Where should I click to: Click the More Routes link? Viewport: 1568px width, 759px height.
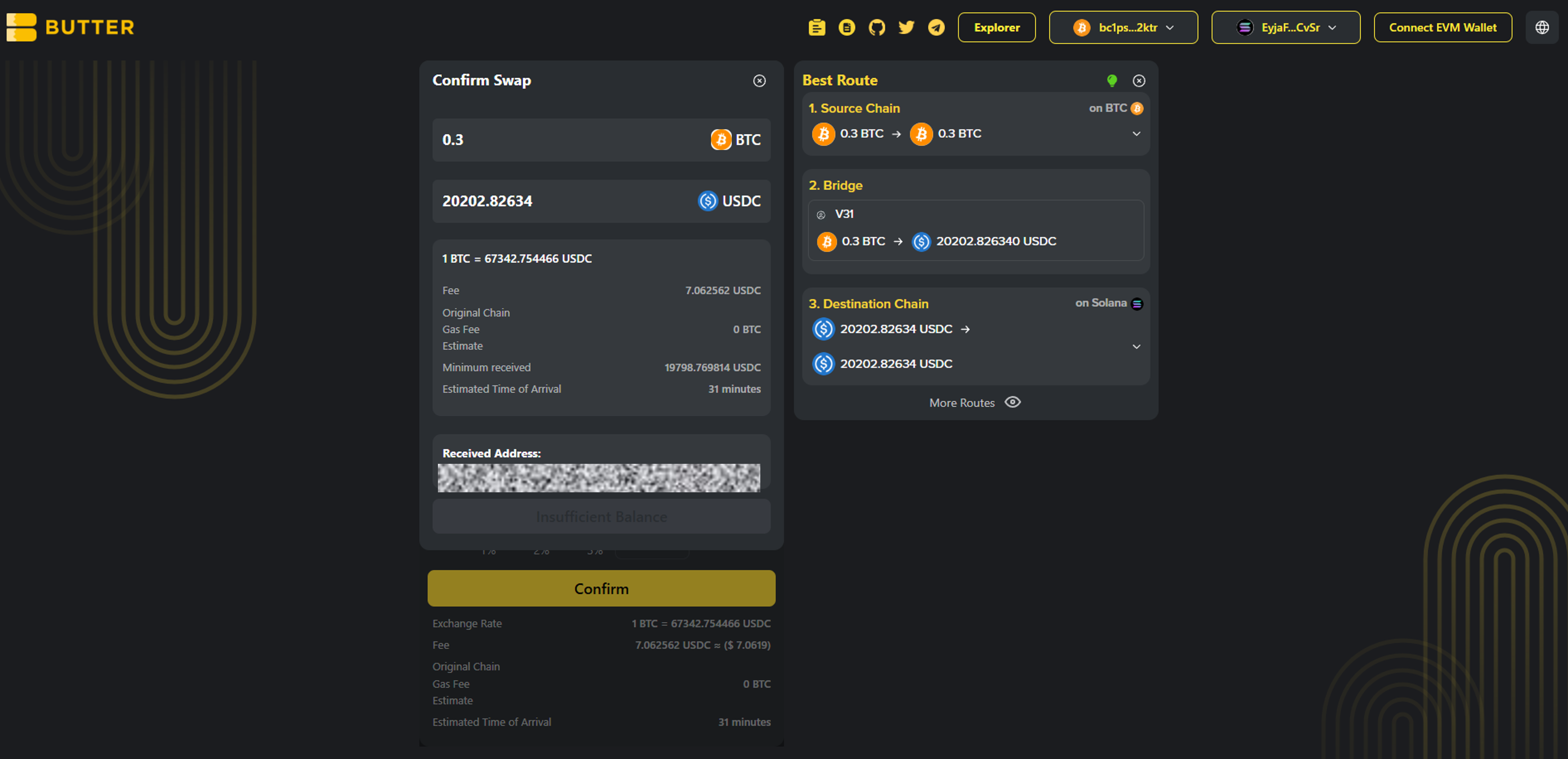pyautogui.click(x=962, y=402)
